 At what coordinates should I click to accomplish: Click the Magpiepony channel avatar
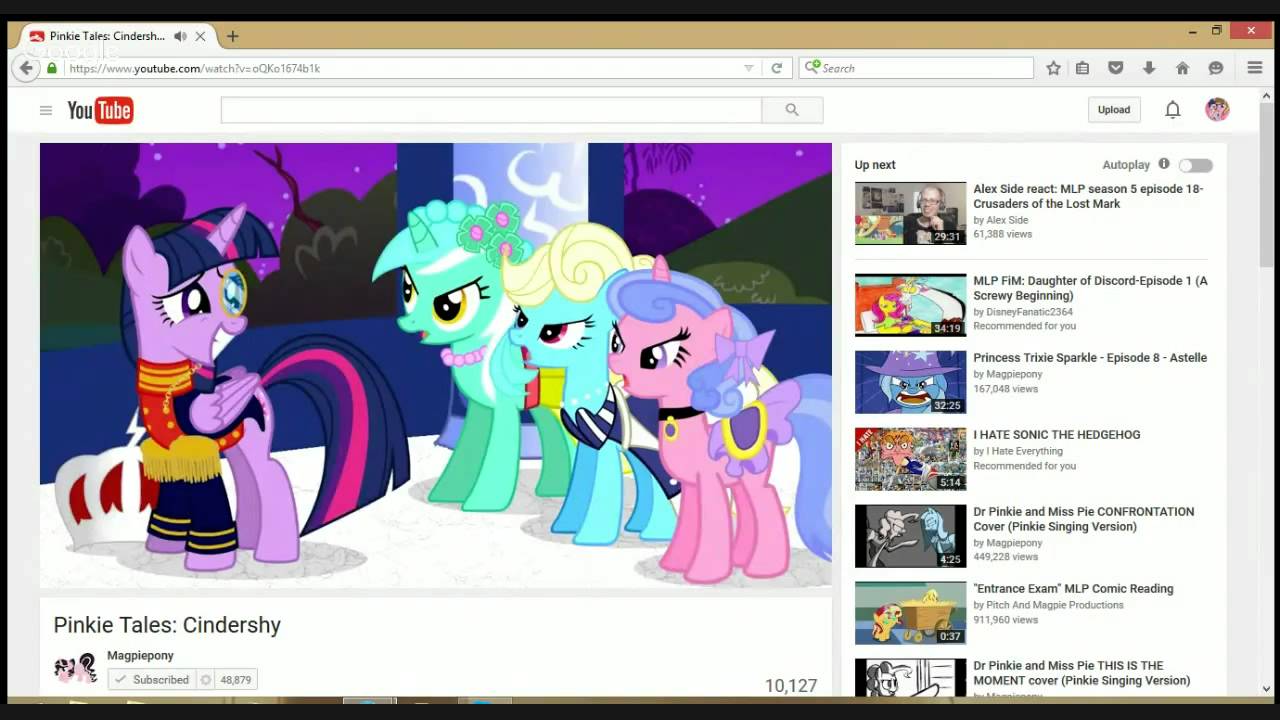[x=75, y=668]
